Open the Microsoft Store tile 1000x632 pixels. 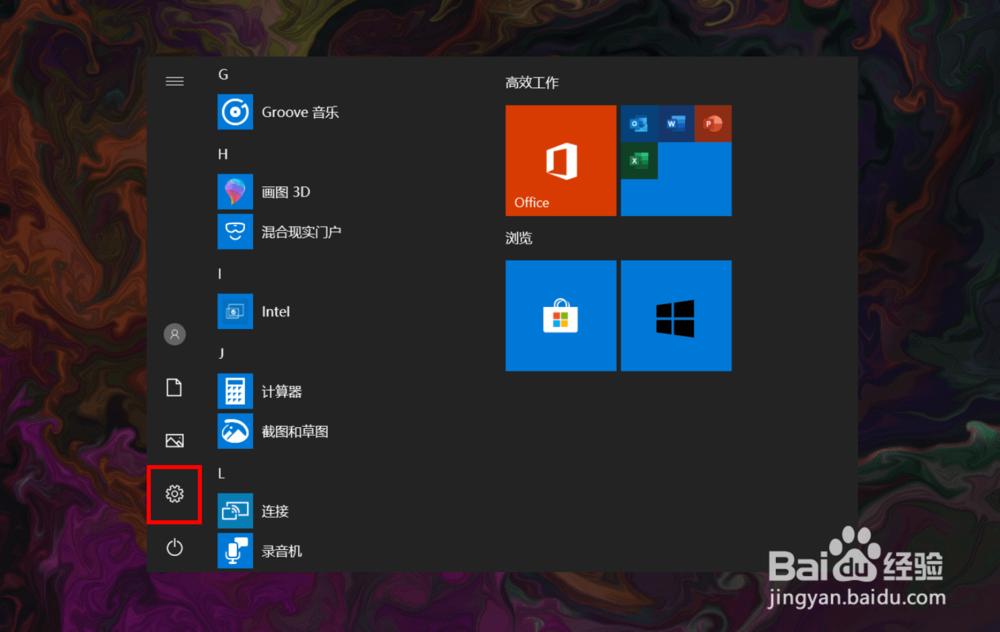561,315
